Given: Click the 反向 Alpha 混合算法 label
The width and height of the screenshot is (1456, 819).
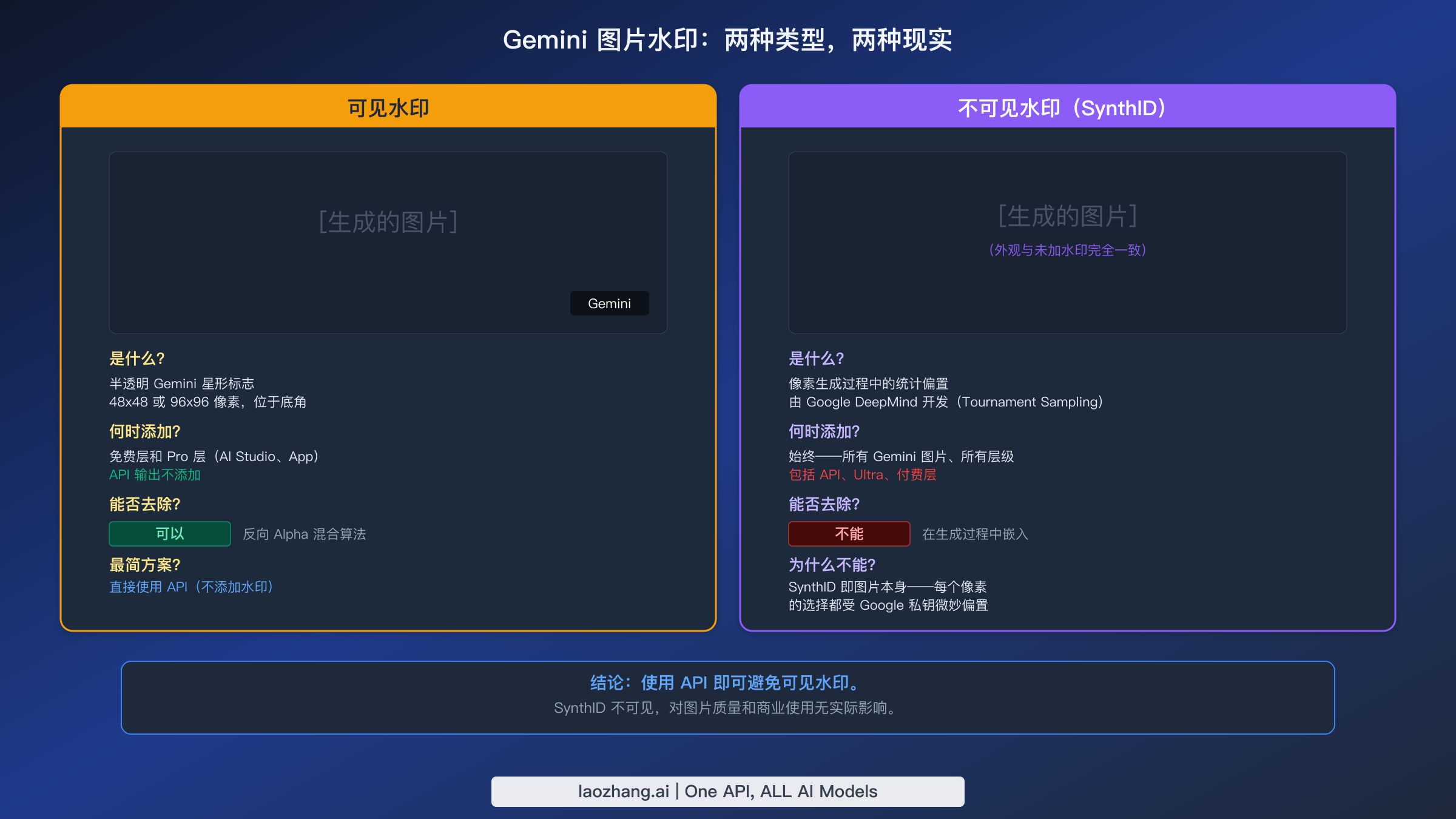Looking at the screenshot, I should (x=305, y=534).
